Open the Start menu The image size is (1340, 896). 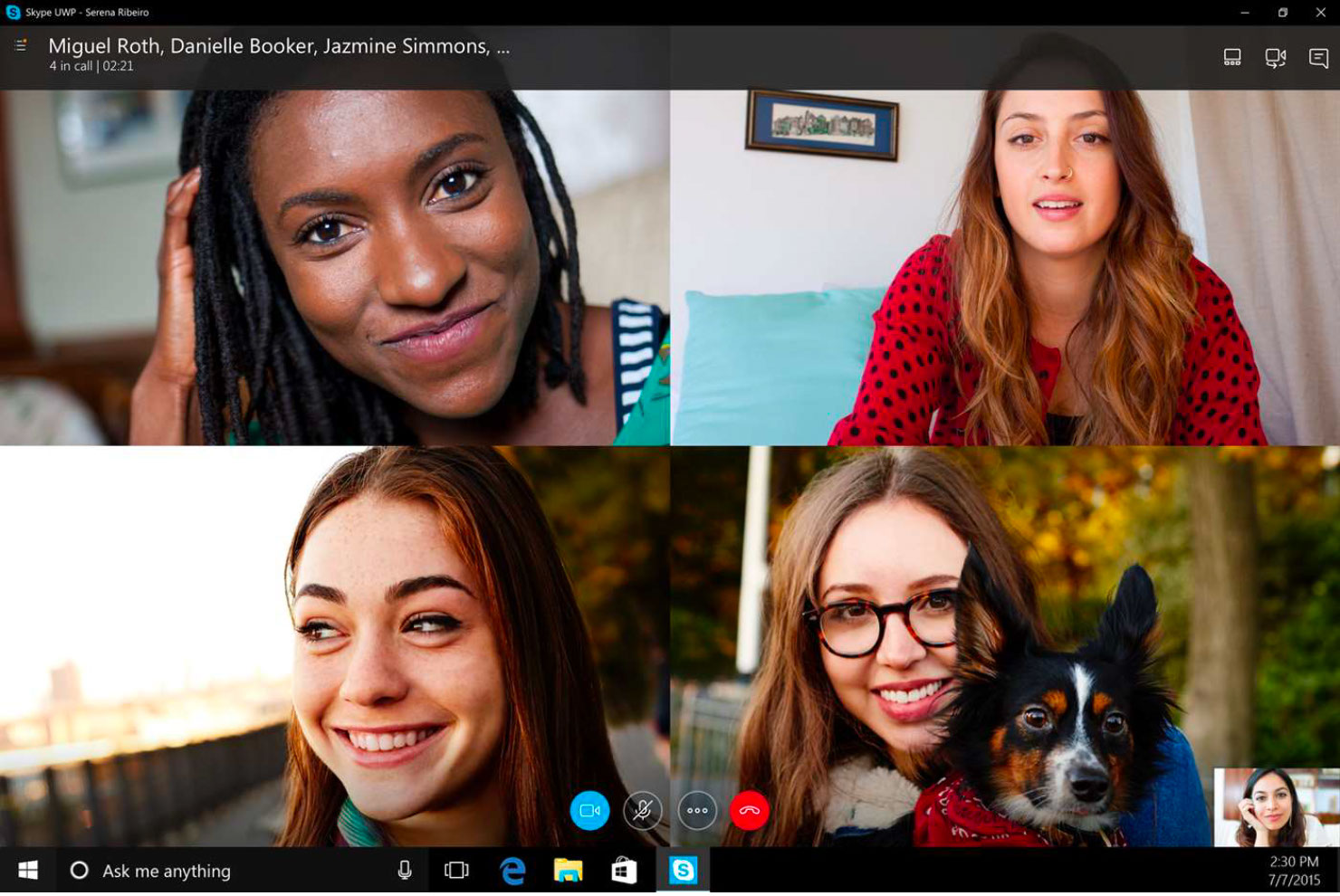[27, 871]
